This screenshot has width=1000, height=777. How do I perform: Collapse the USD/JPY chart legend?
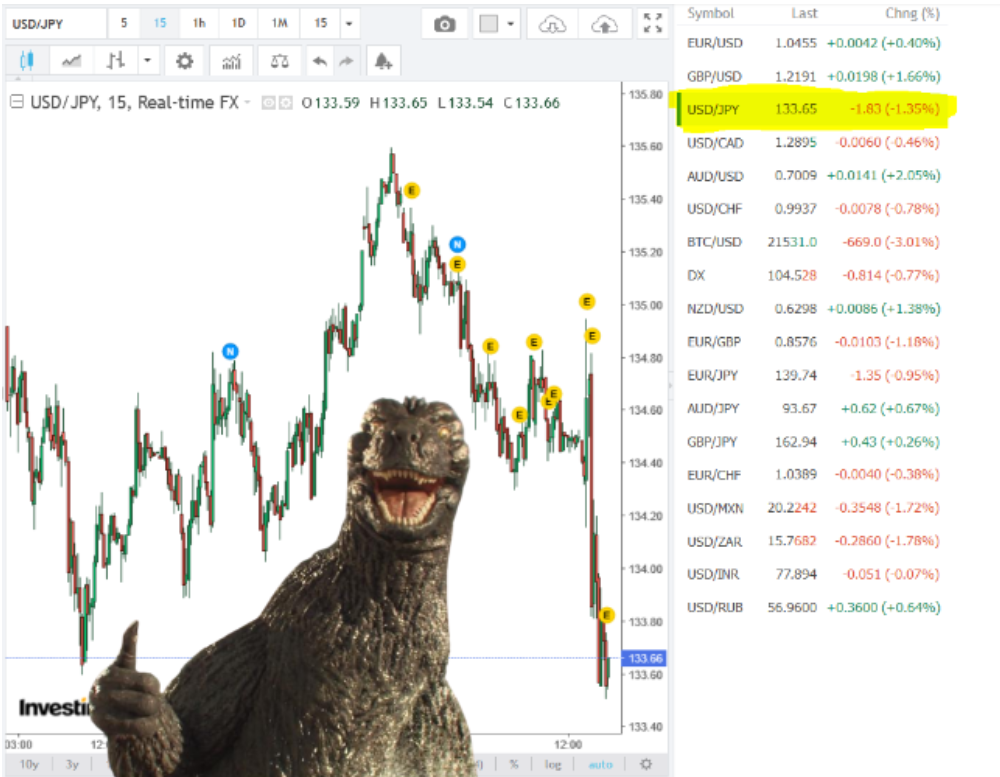click(x=17, y=102)
